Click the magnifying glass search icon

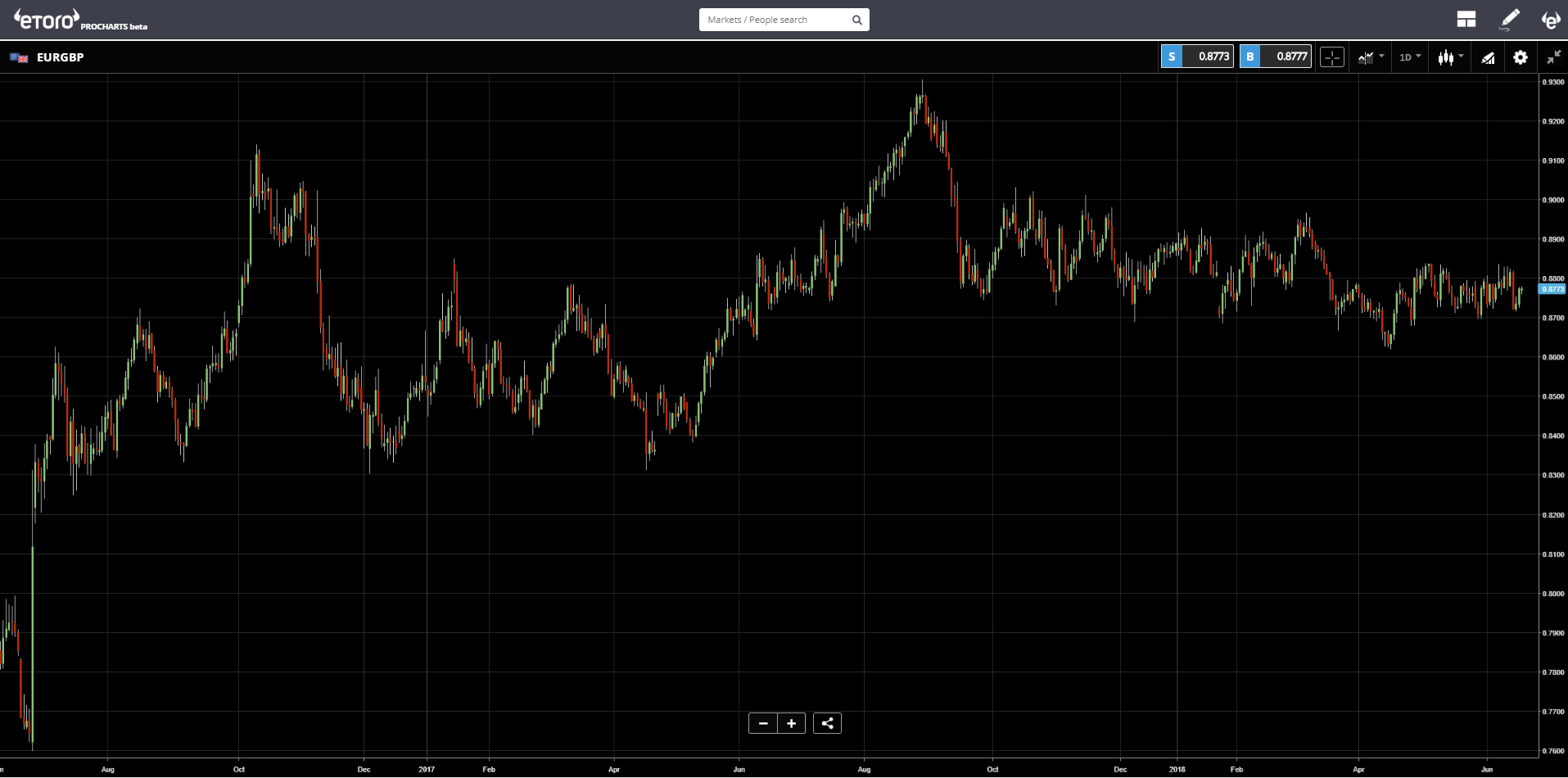(x=856, y=20)
